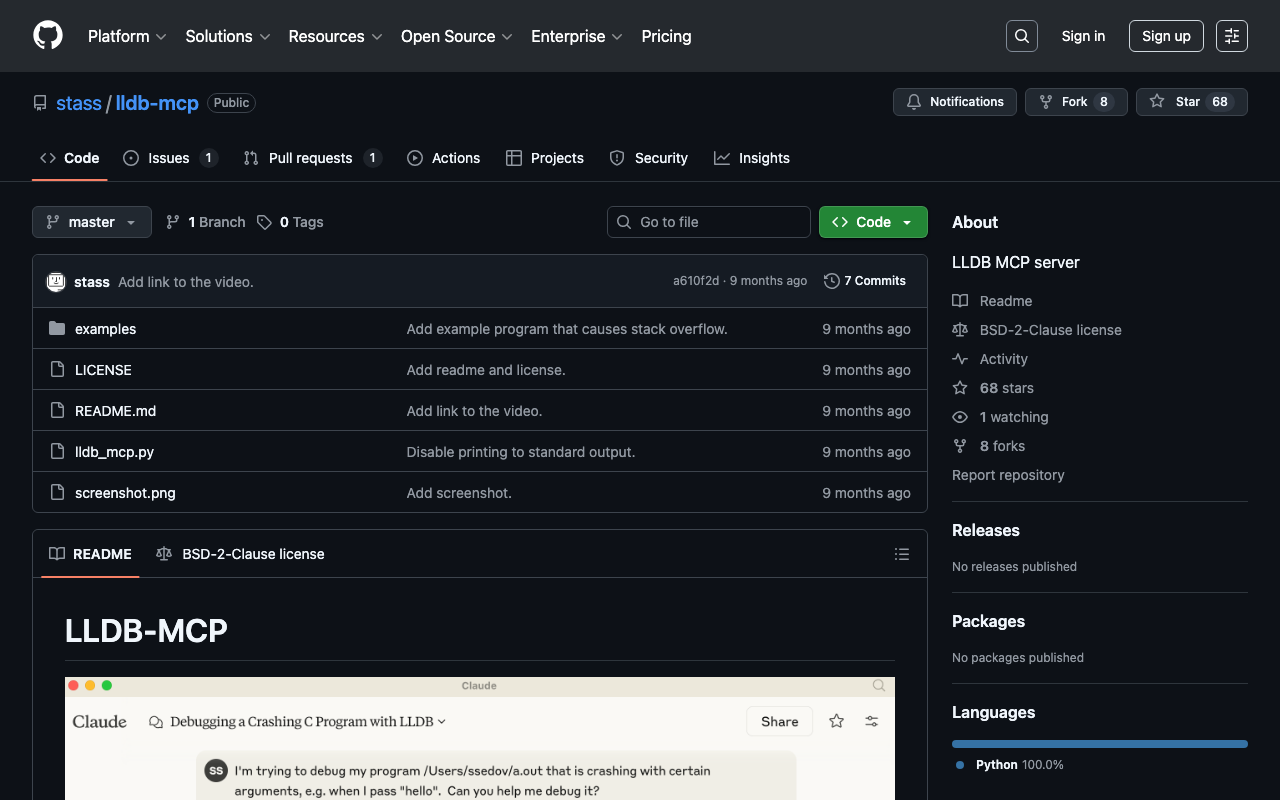Switch to the Issues tab
The height and width of the screenshot is (800, 1280).
169,158
